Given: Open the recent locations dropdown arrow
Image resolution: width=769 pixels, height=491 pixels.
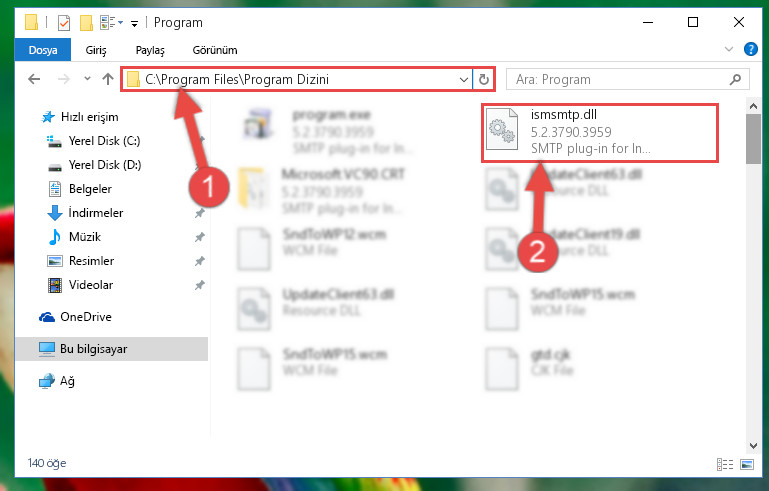Looking at the screenshot, I should 87,78.
